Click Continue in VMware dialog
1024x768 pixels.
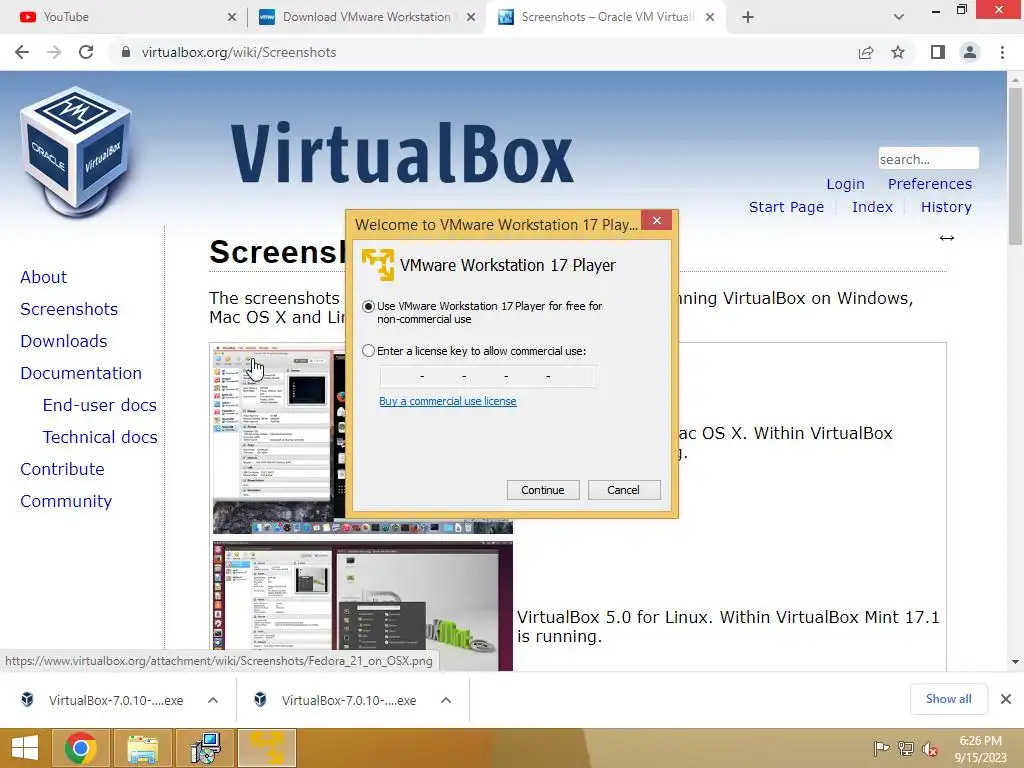[543, 490]
